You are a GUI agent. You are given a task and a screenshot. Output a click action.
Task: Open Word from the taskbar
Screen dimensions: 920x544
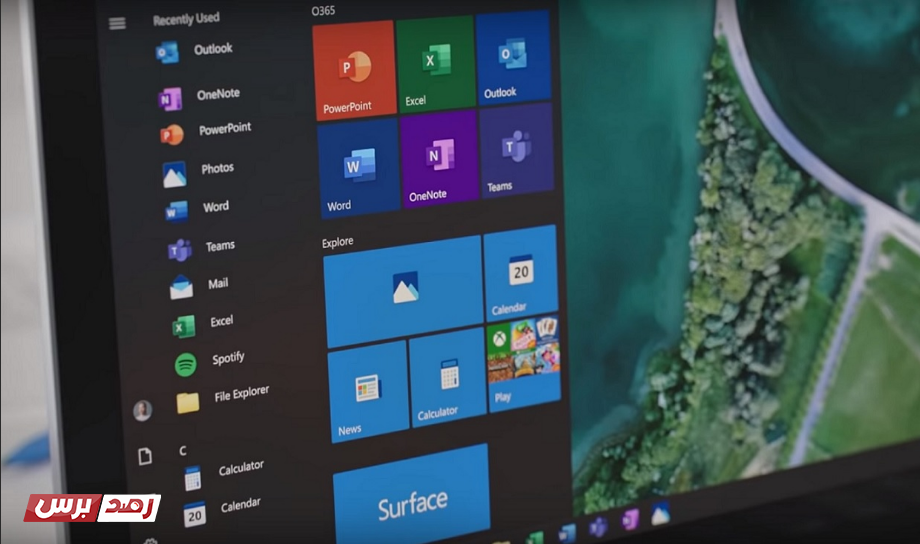pos(567,533)
